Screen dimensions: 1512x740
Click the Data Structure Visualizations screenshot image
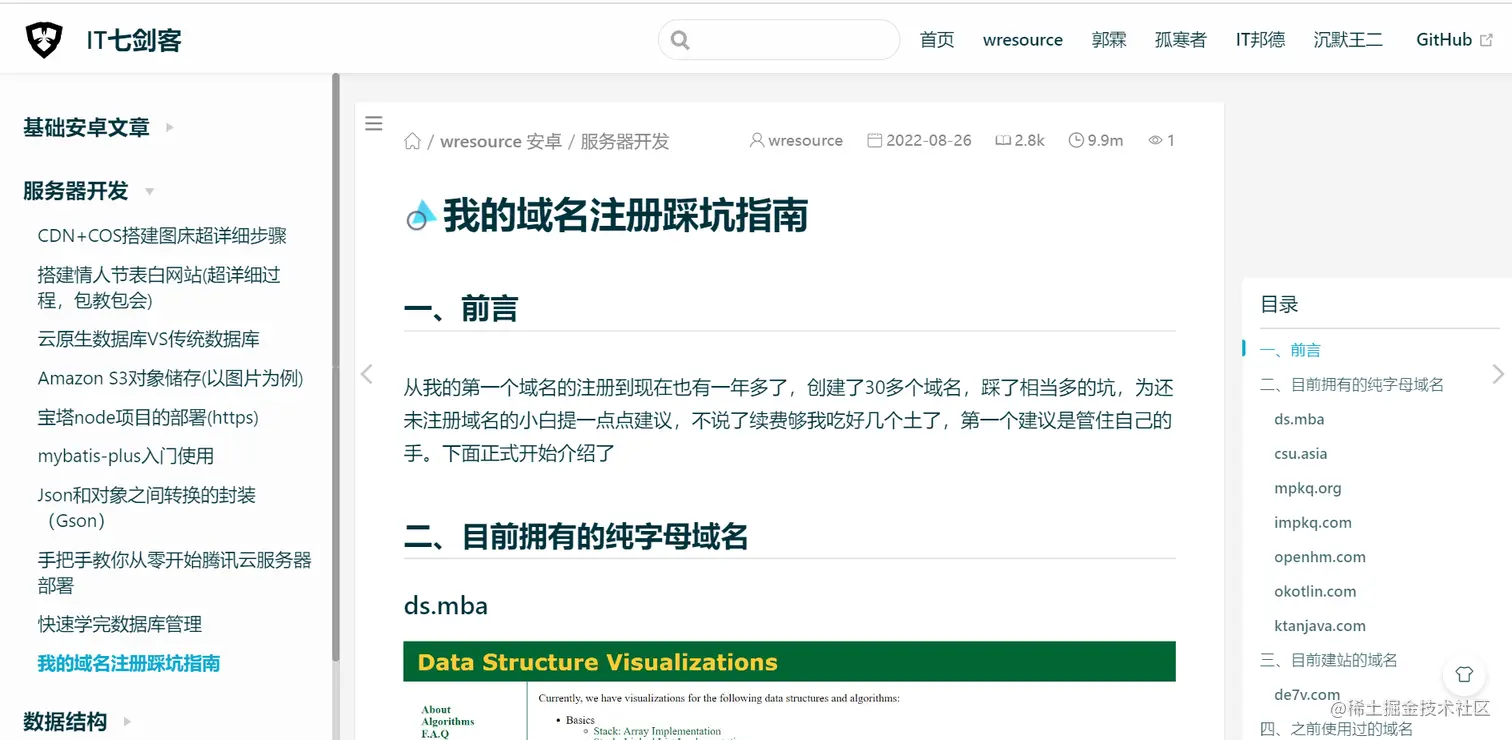pyautogui.click(x=789, y=691)
